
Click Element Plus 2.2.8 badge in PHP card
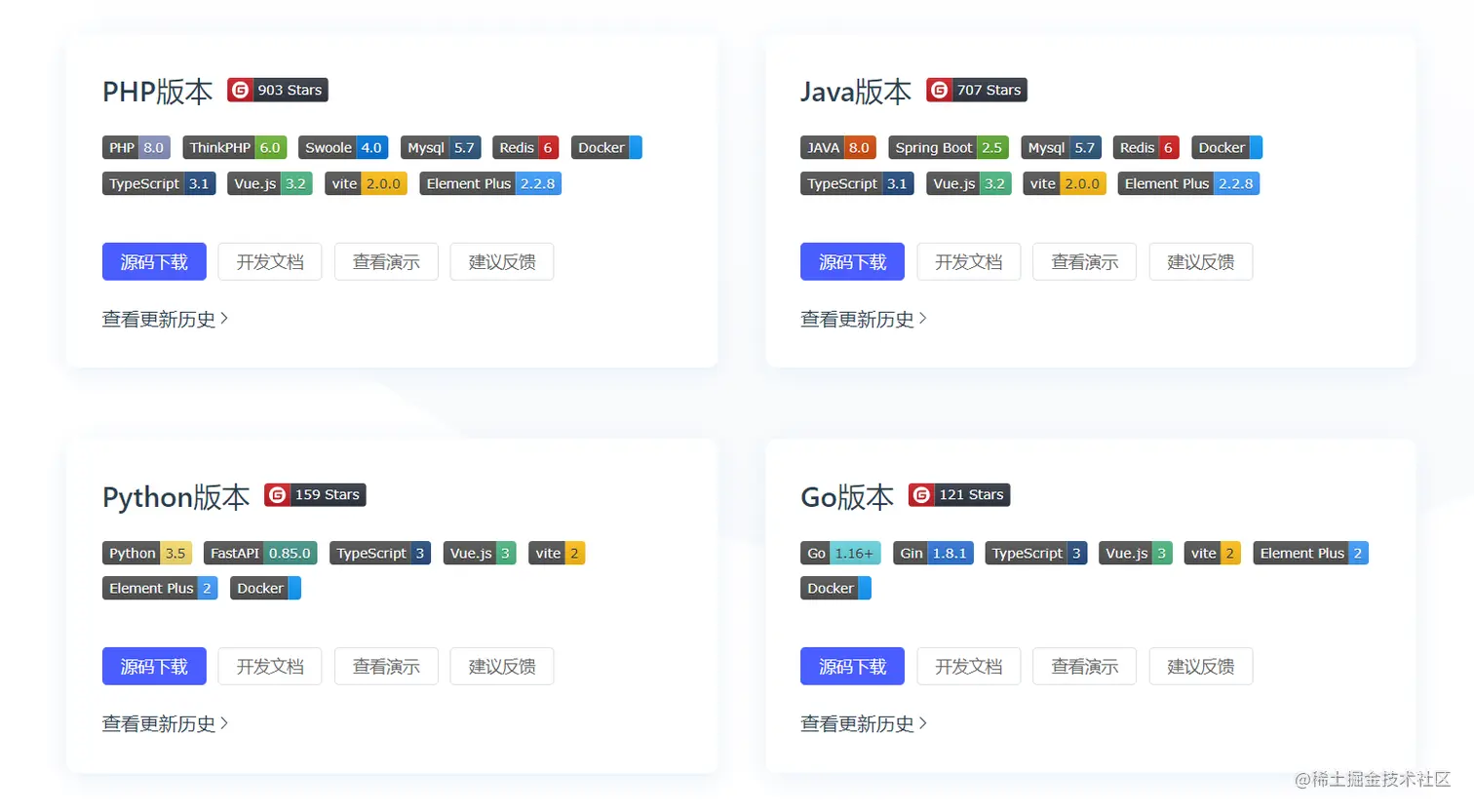(x=490, y=183)
